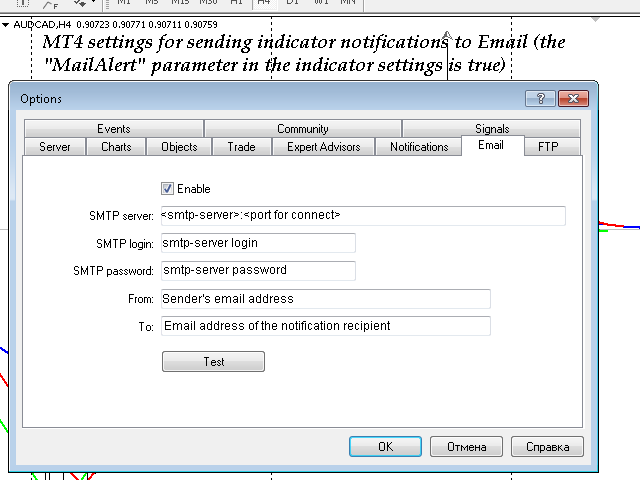Open the arrows objects tool dropdown in toolbar

[x=94, y=2]
